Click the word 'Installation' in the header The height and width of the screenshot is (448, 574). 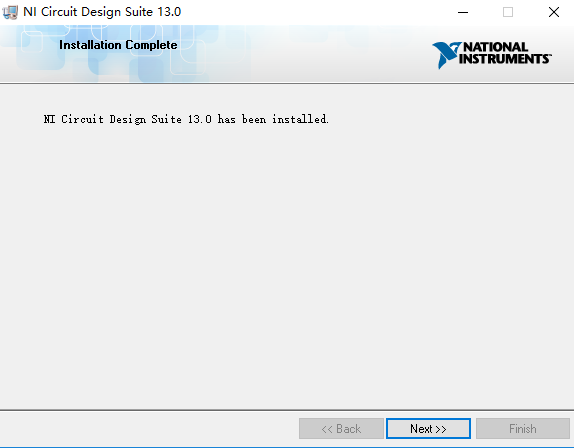point(90,45)
